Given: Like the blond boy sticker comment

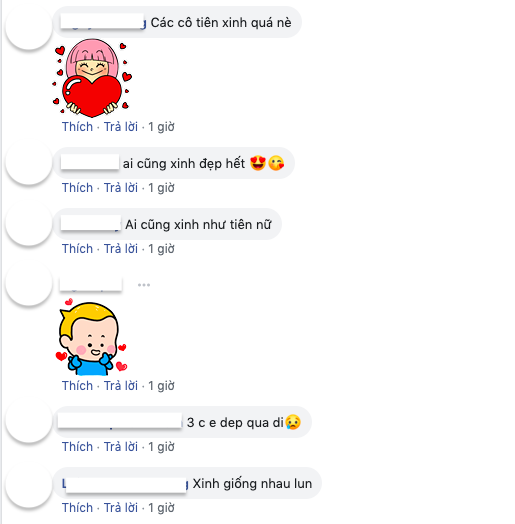Looking at the screenshot, I should 77,386.
